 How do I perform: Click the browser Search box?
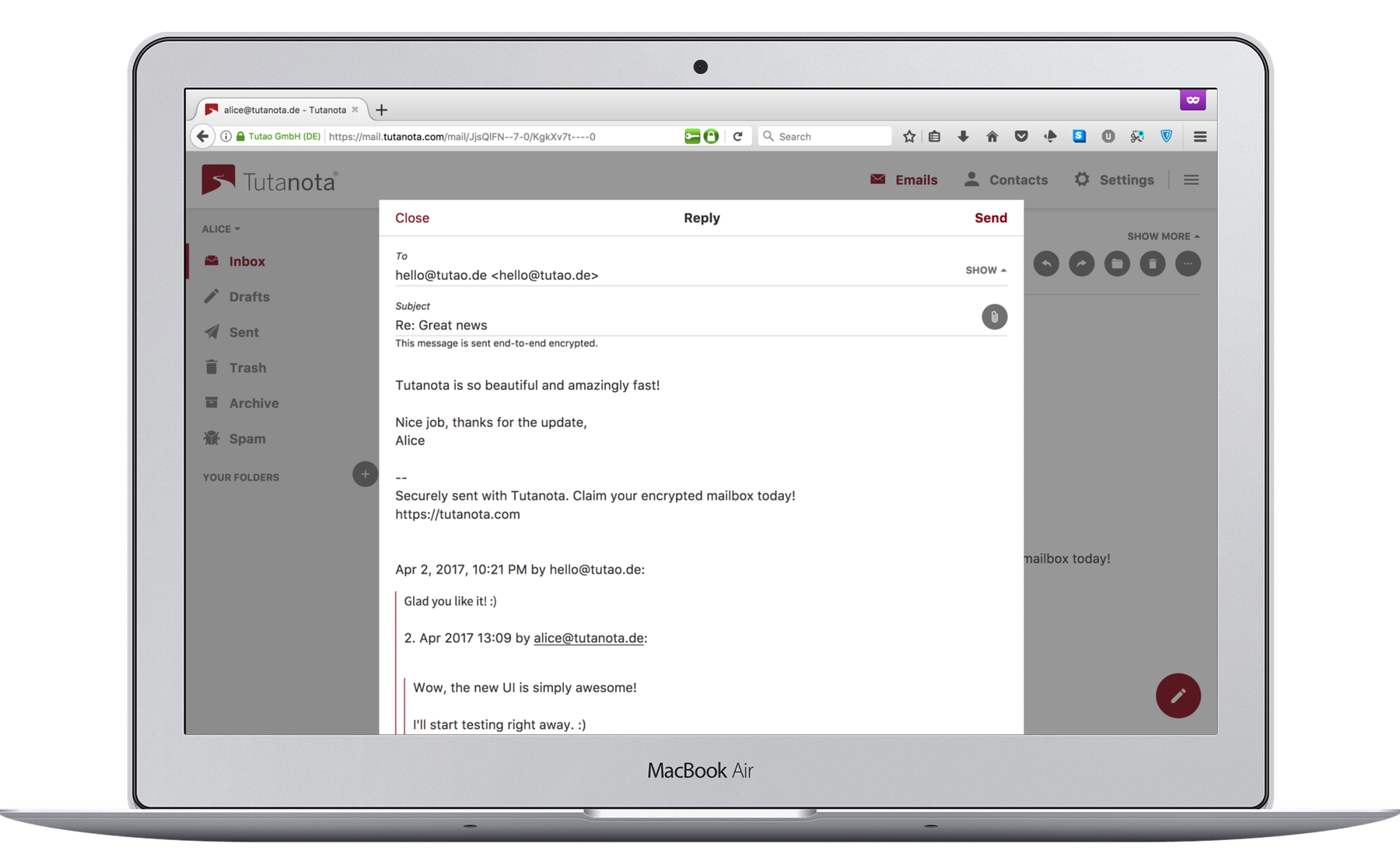click(x=824, y=136)
